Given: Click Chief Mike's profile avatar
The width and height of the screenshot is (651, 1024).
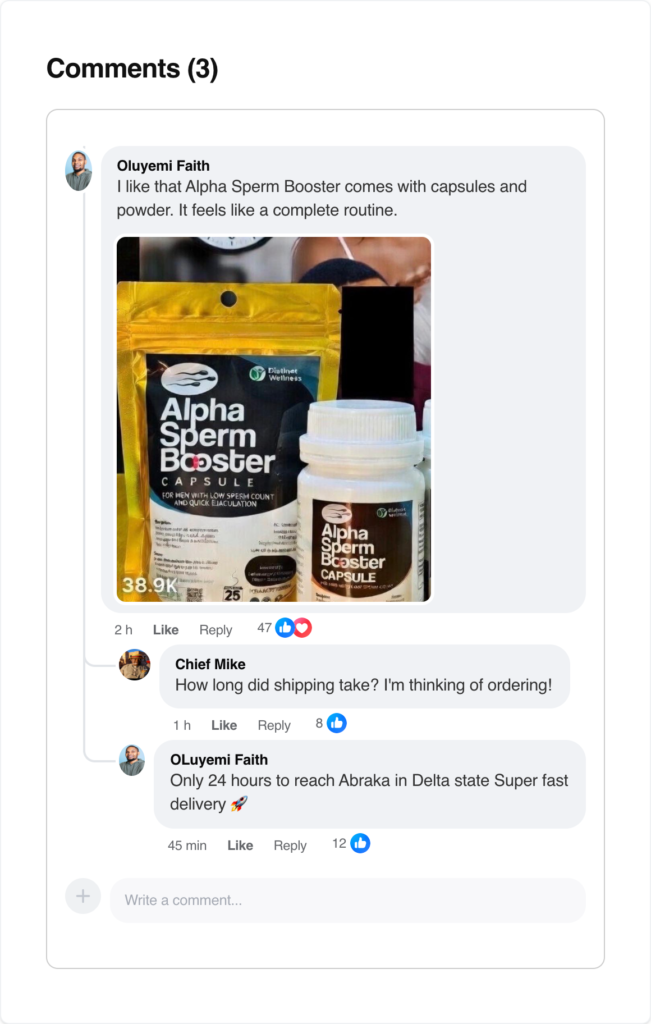Looking at the screenshot, I should coord(134,665).
